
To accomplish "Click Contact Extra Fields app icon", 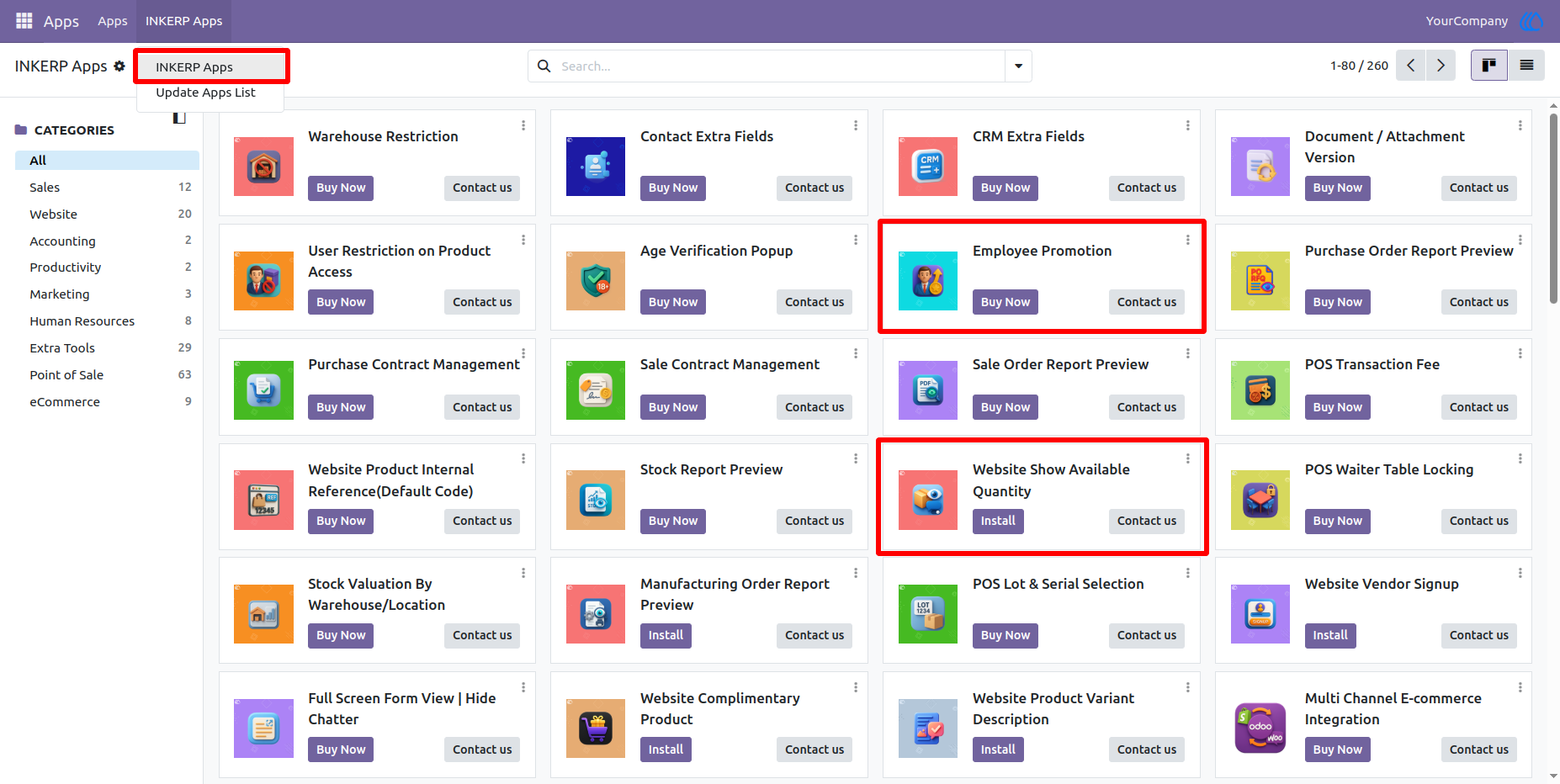I will (596, 167).
